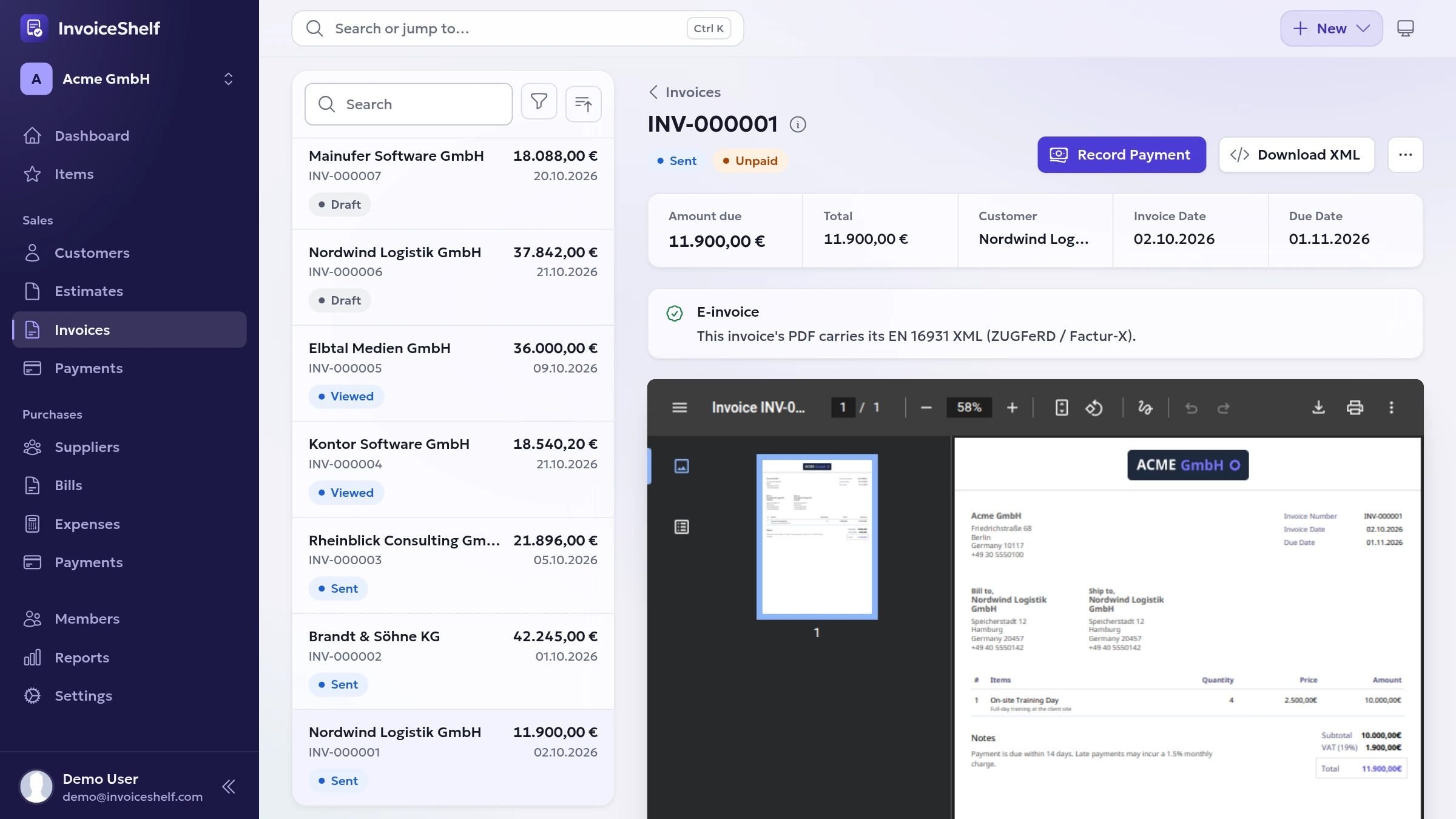This screenshot has height=819, width=1456.
Task: Open the three-dot invoice actions menu
Action: click(x=1405, y=155)
